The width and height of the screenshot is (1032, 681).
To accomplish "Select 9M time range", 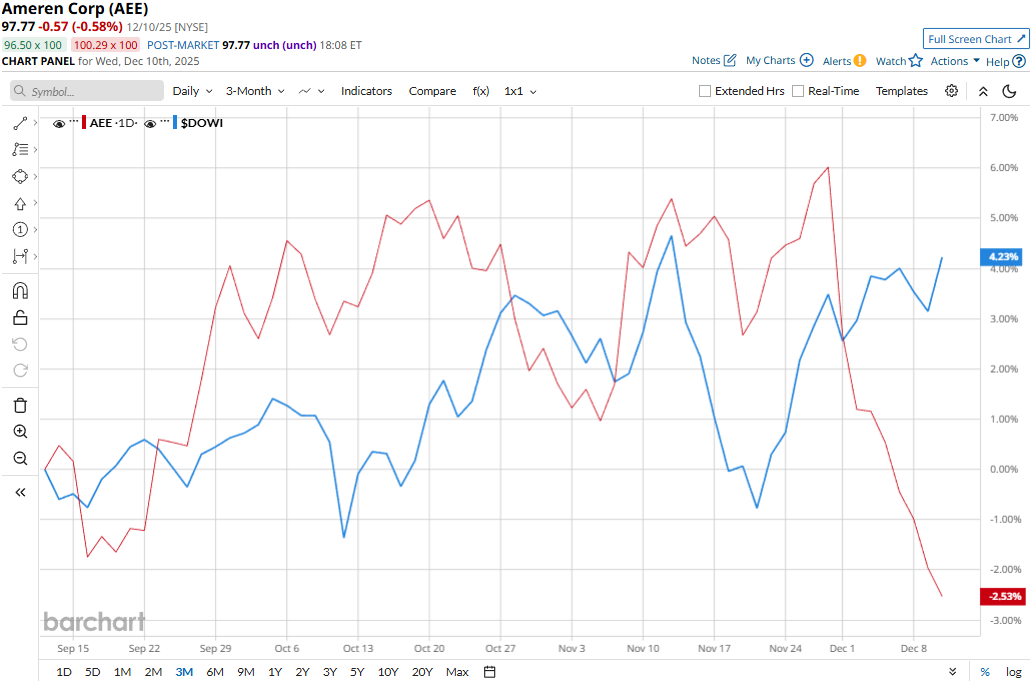I will pos(245,672).
